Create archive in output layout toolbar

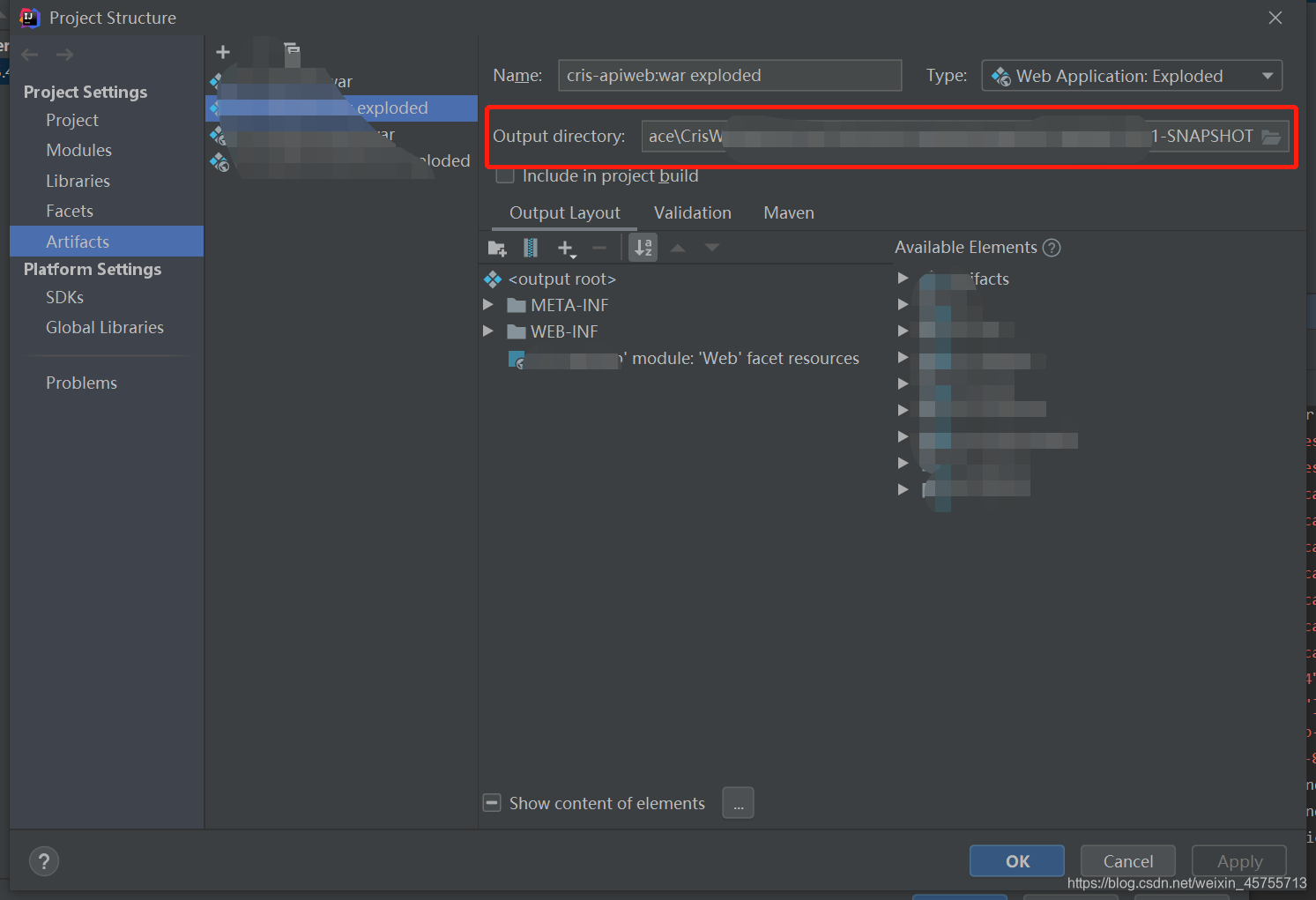coord(531,249)
